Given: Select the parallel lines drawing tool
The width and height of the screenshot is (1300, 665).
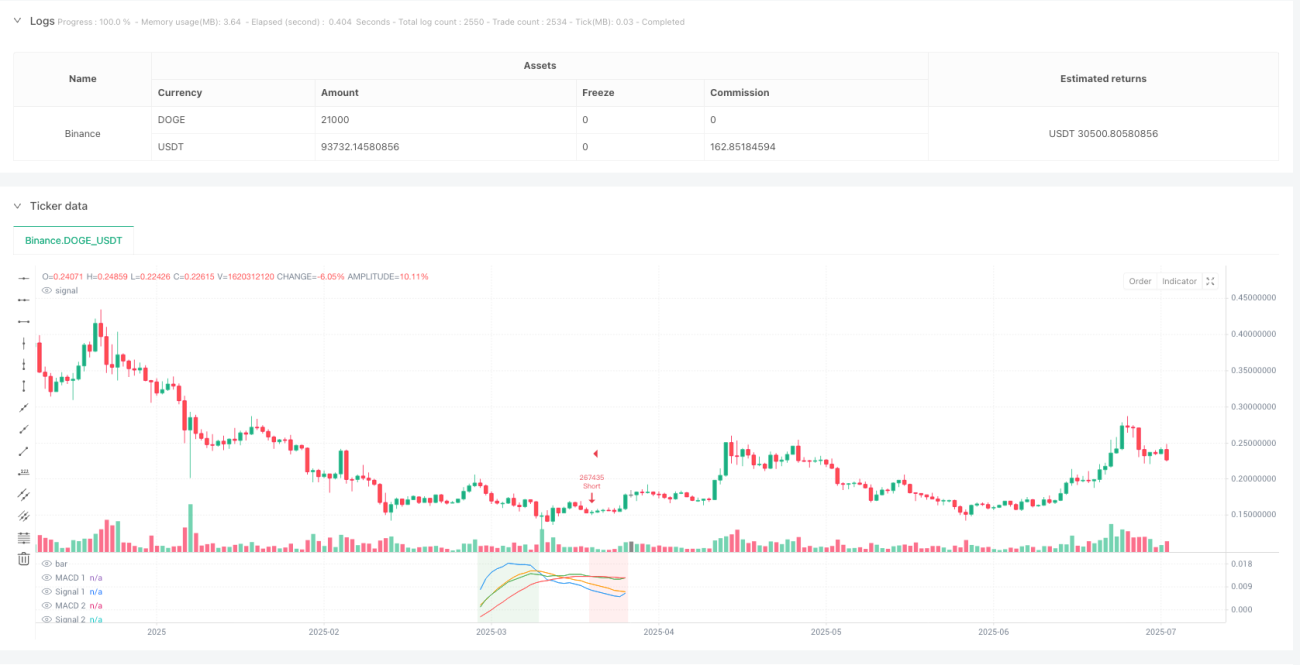Looking at the screenshot, I should [24, 495].
